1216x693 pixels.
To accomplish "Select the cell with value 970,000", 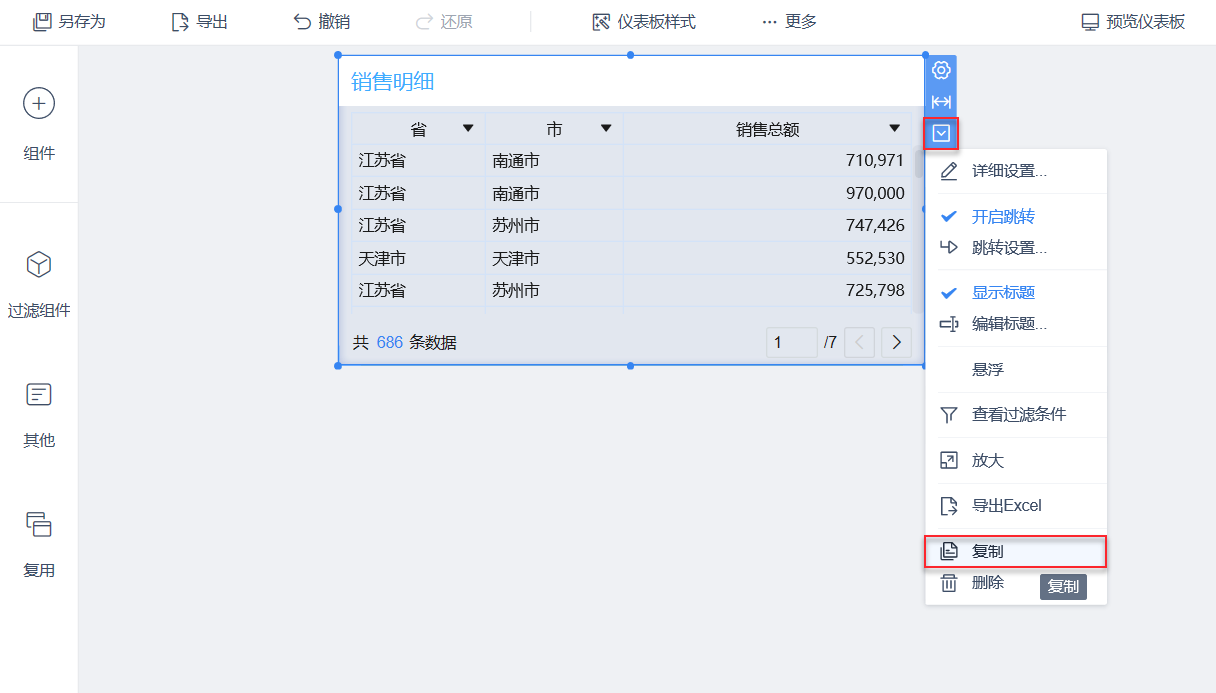I will point(768,193).
